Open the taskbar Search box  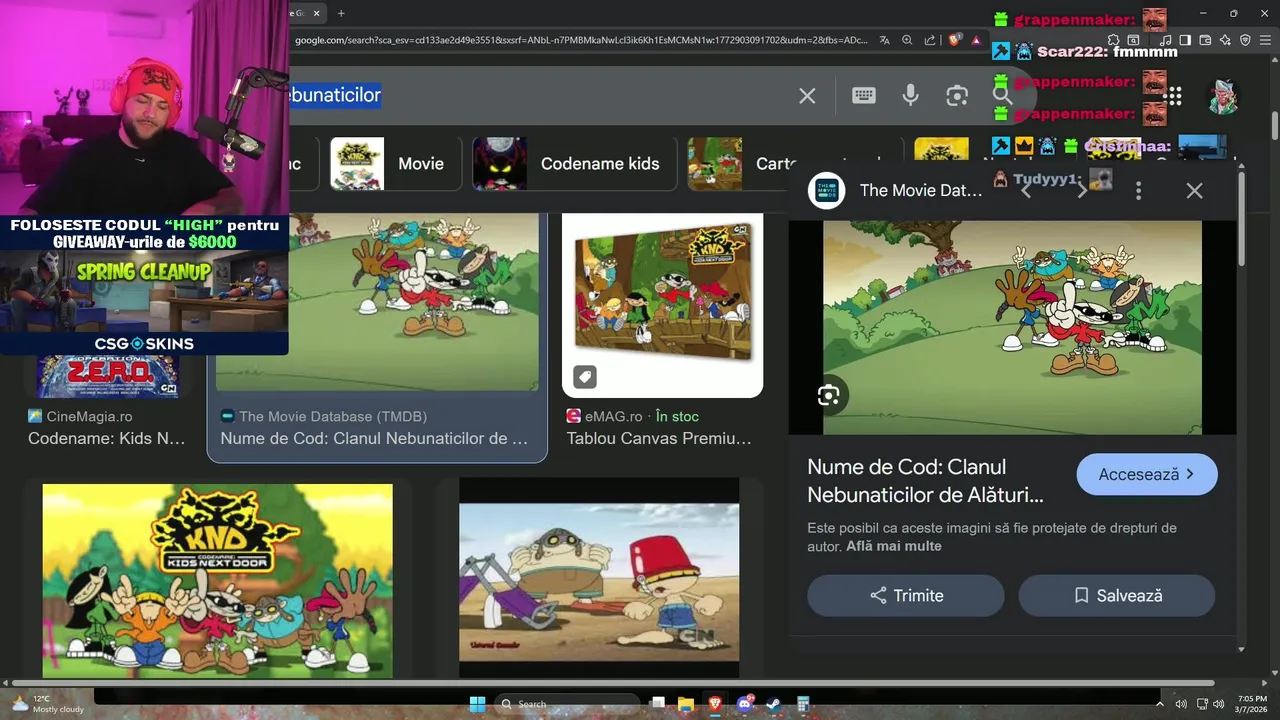(568, 704)
